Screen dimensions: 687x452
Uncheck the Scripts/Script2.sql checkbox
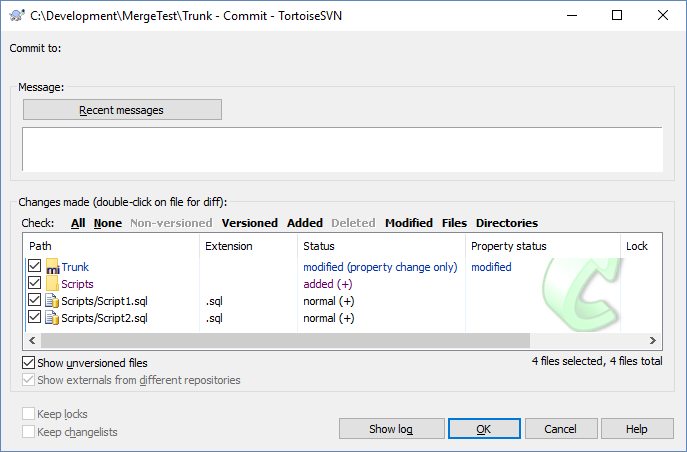click(35, 318)
